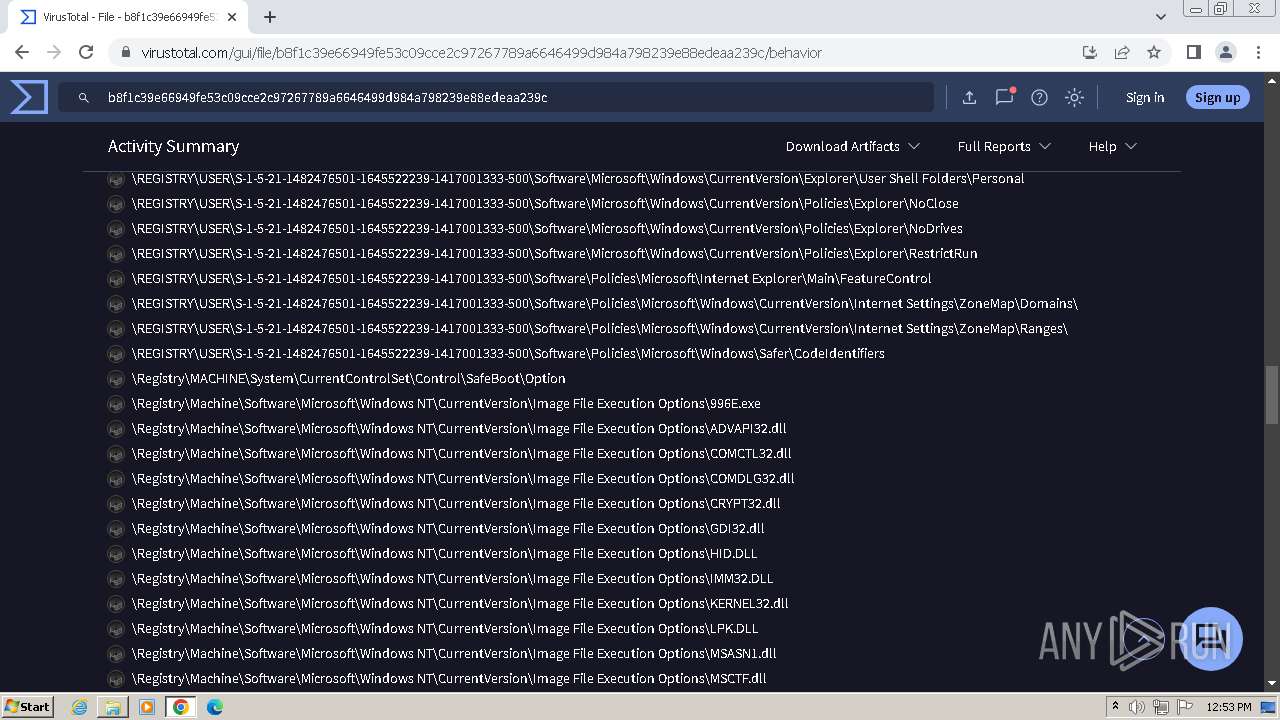1280x720 pixels.
Task: Click the icon beside Explorer\NoDrives row
Action: 116,229
